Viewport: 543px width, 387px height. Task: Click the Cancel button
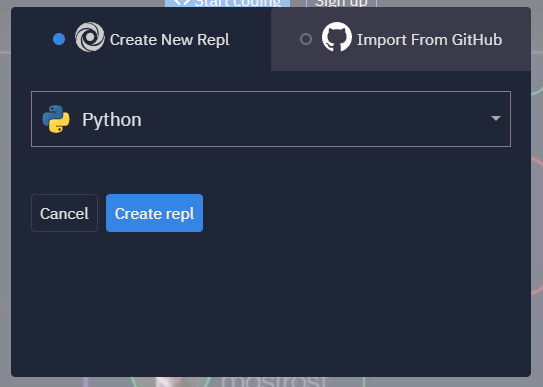tap(64, 213)
